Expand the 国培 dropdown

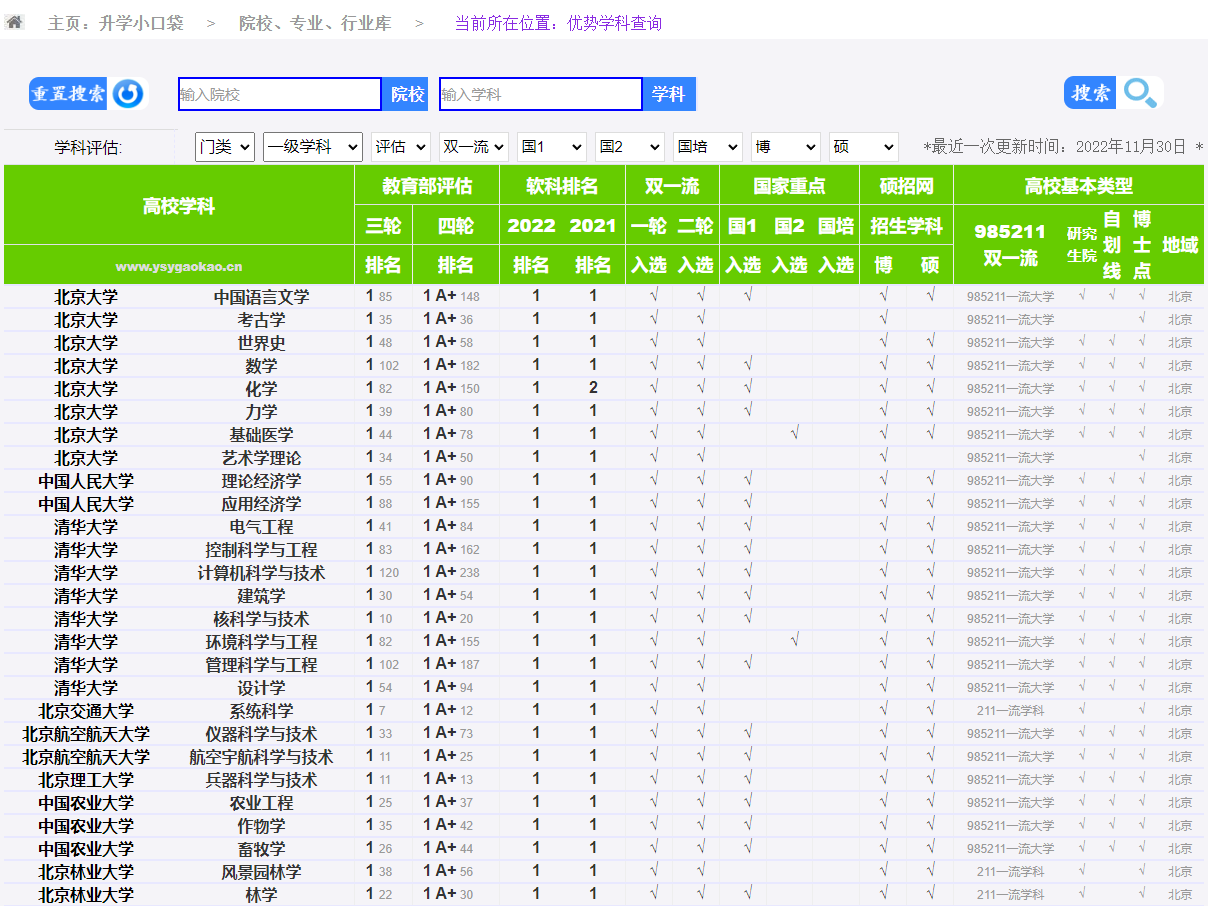coord(707,147)
